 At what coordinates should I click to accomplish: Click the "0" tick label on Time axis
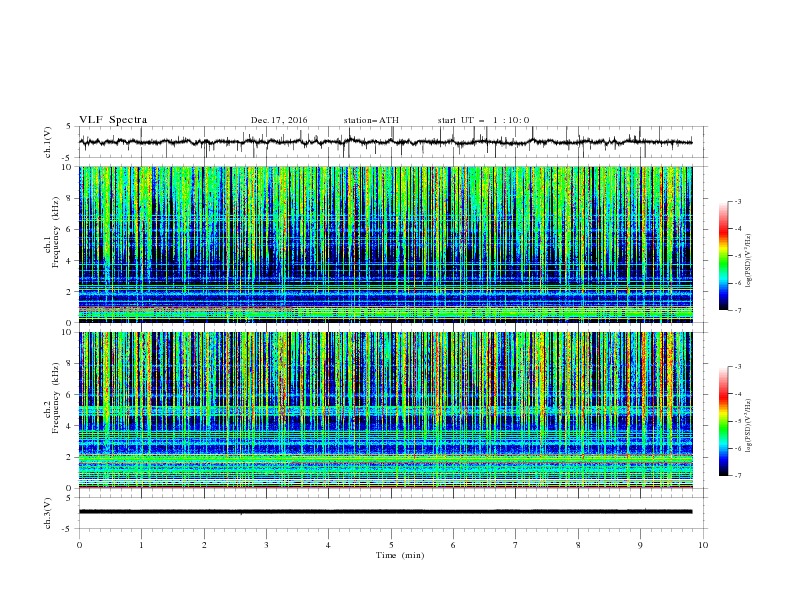pyautogui.click(x=79, y=545)
